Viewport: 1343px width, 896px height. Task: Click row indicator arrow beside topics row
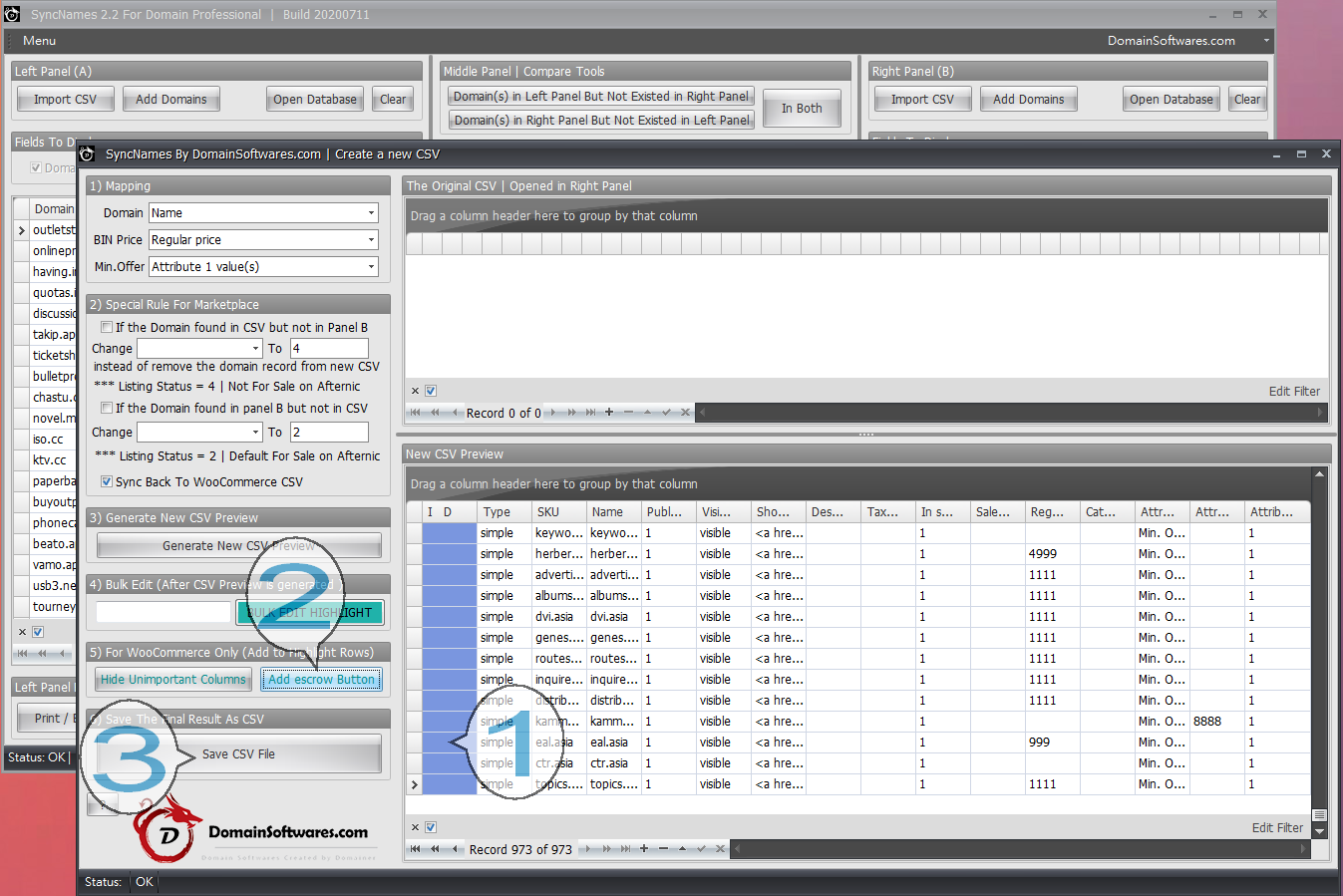414,784
